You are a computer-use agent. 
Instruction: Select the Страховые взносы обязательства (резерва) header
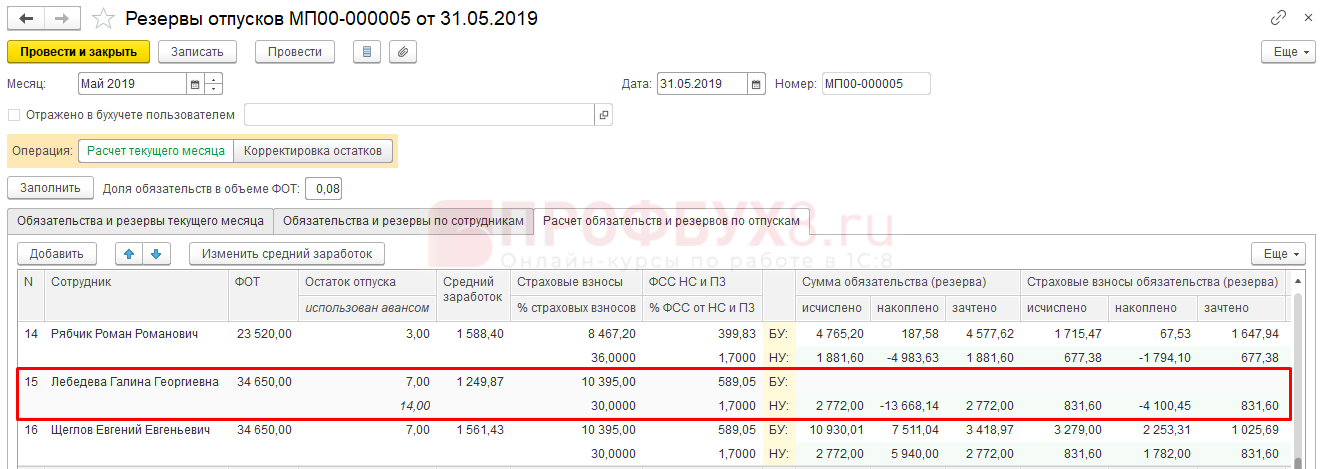[x=1155, y=282]
